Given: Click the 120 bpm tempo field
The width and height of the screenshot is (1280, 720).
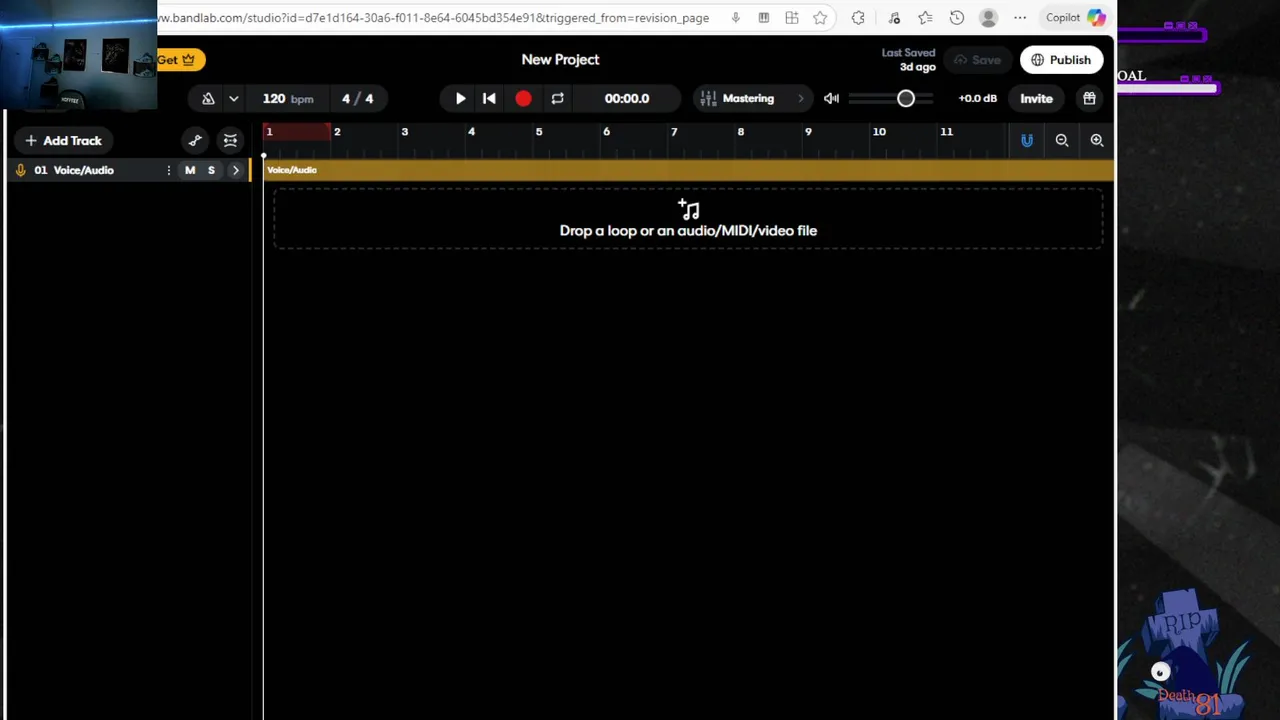Looking at the screenshot, I should click(288, 99).
